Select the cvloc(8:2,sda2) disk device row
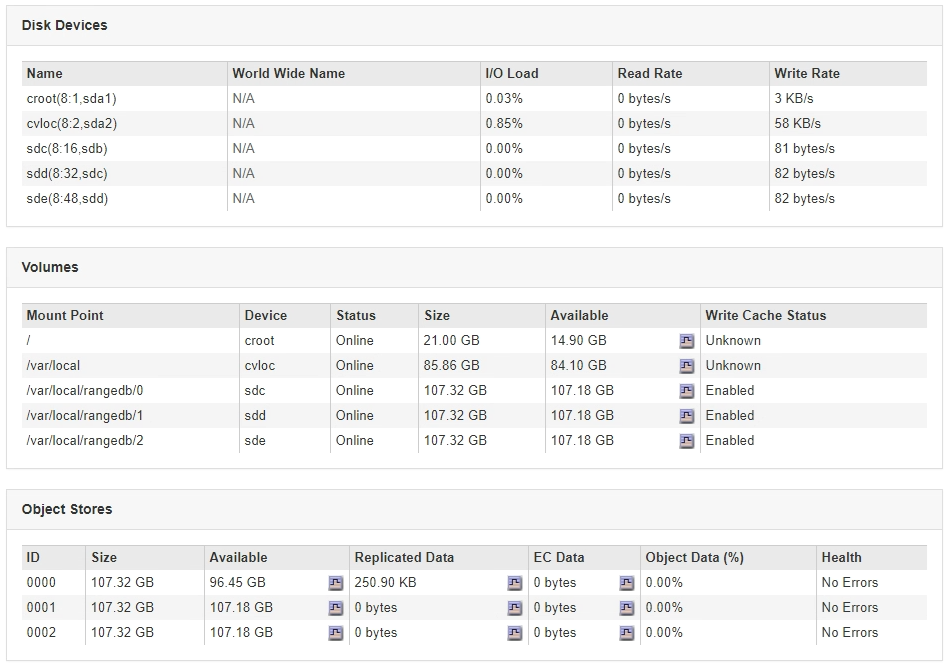This screenshot has width=948, height=665. pos(72,124)
